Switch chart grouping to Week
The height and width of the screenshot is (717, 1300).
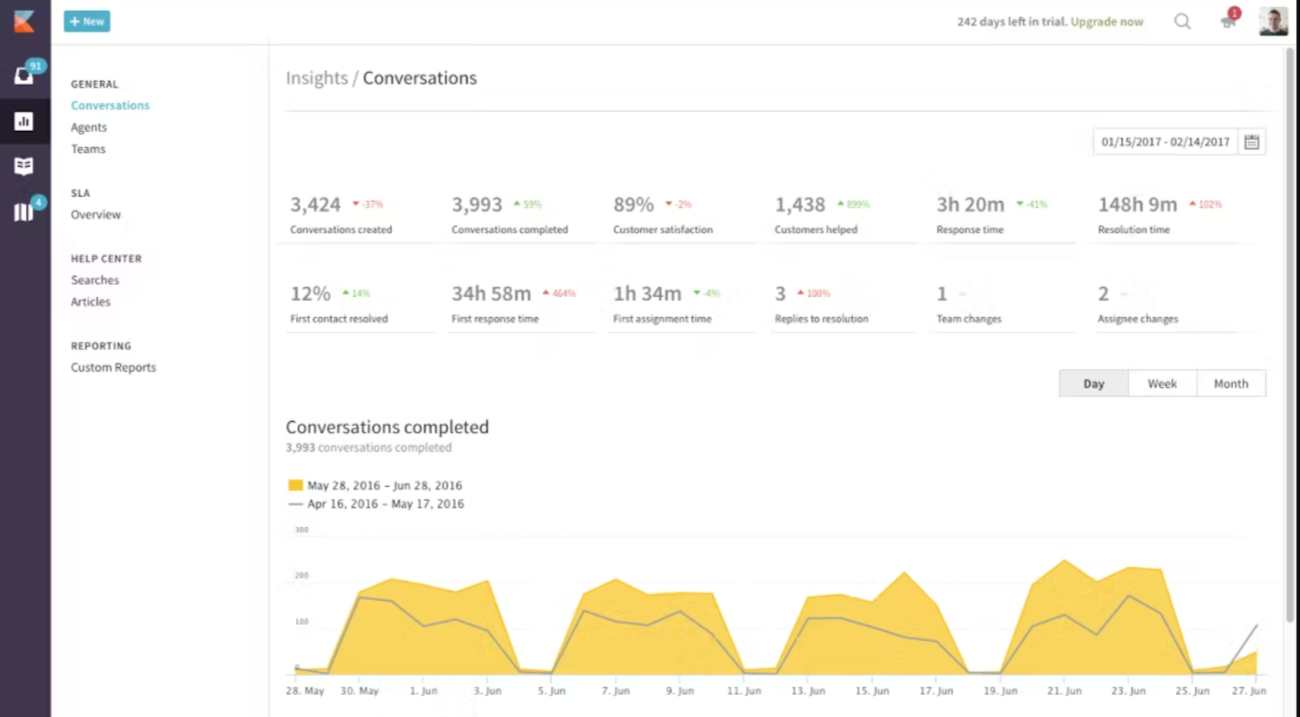click(x=1162, y=383)
